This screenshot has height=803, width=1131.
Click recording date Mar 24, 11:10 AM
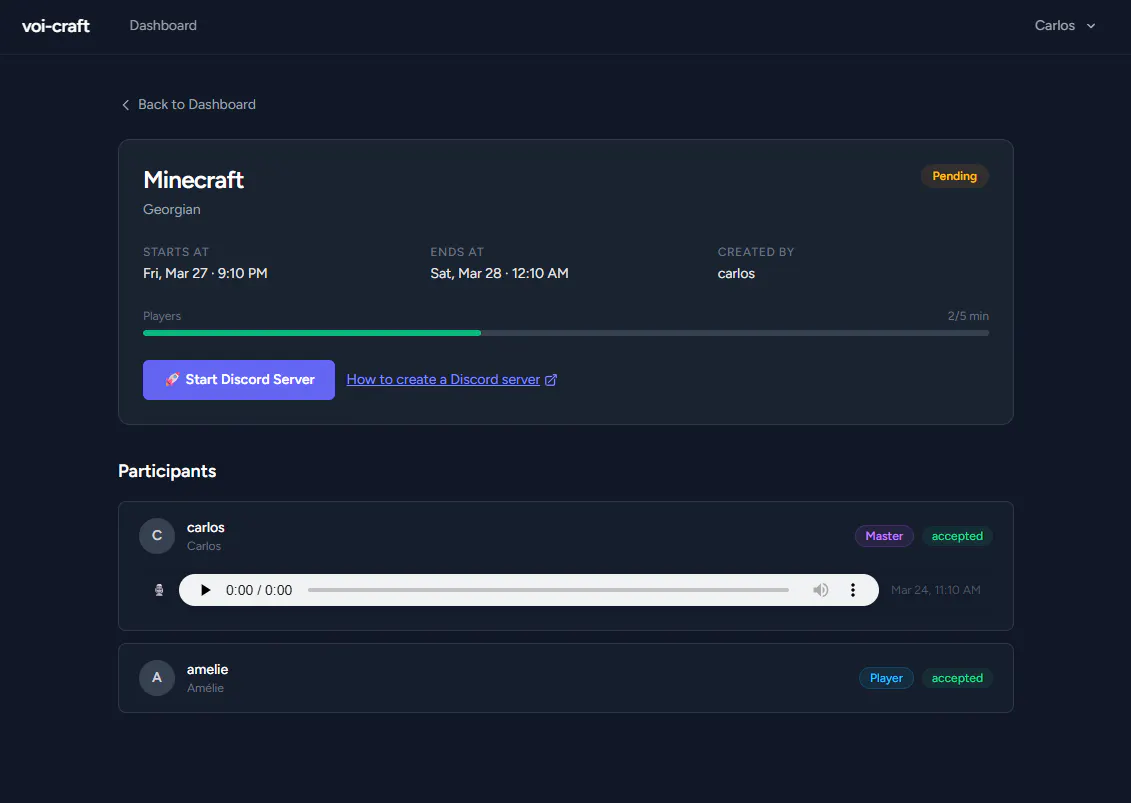936,590
